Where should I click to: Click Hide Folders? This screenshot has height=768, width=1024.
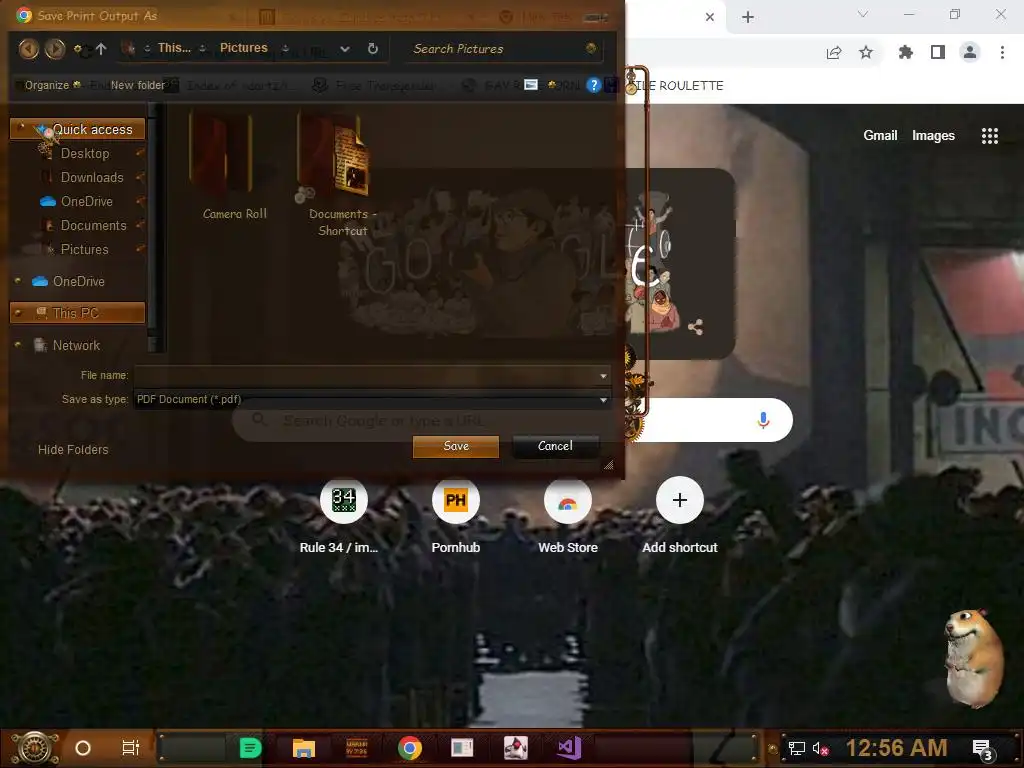click(x=73, y=449)
